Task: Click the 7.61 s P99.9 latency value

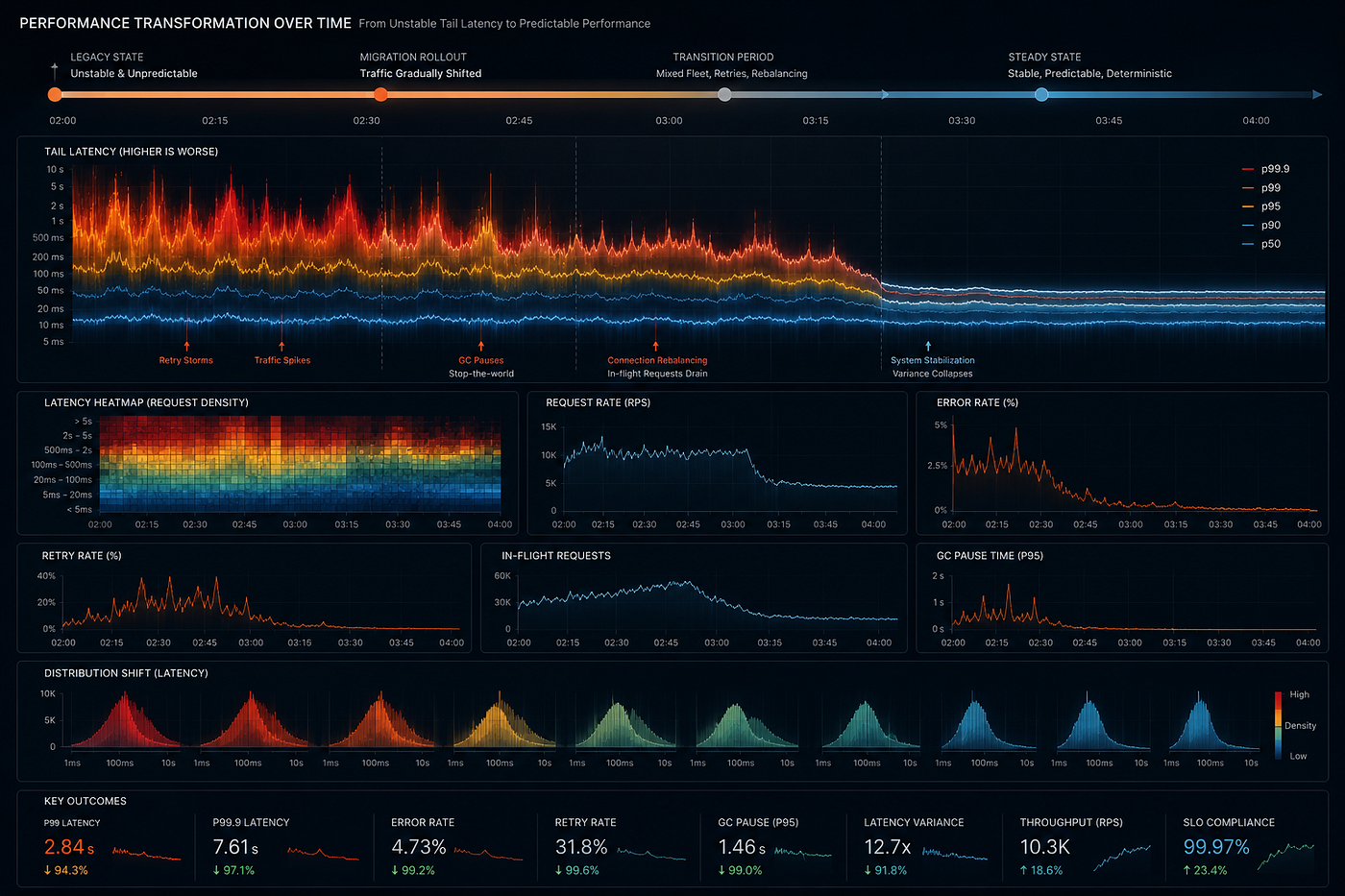Action: [235, 847]
